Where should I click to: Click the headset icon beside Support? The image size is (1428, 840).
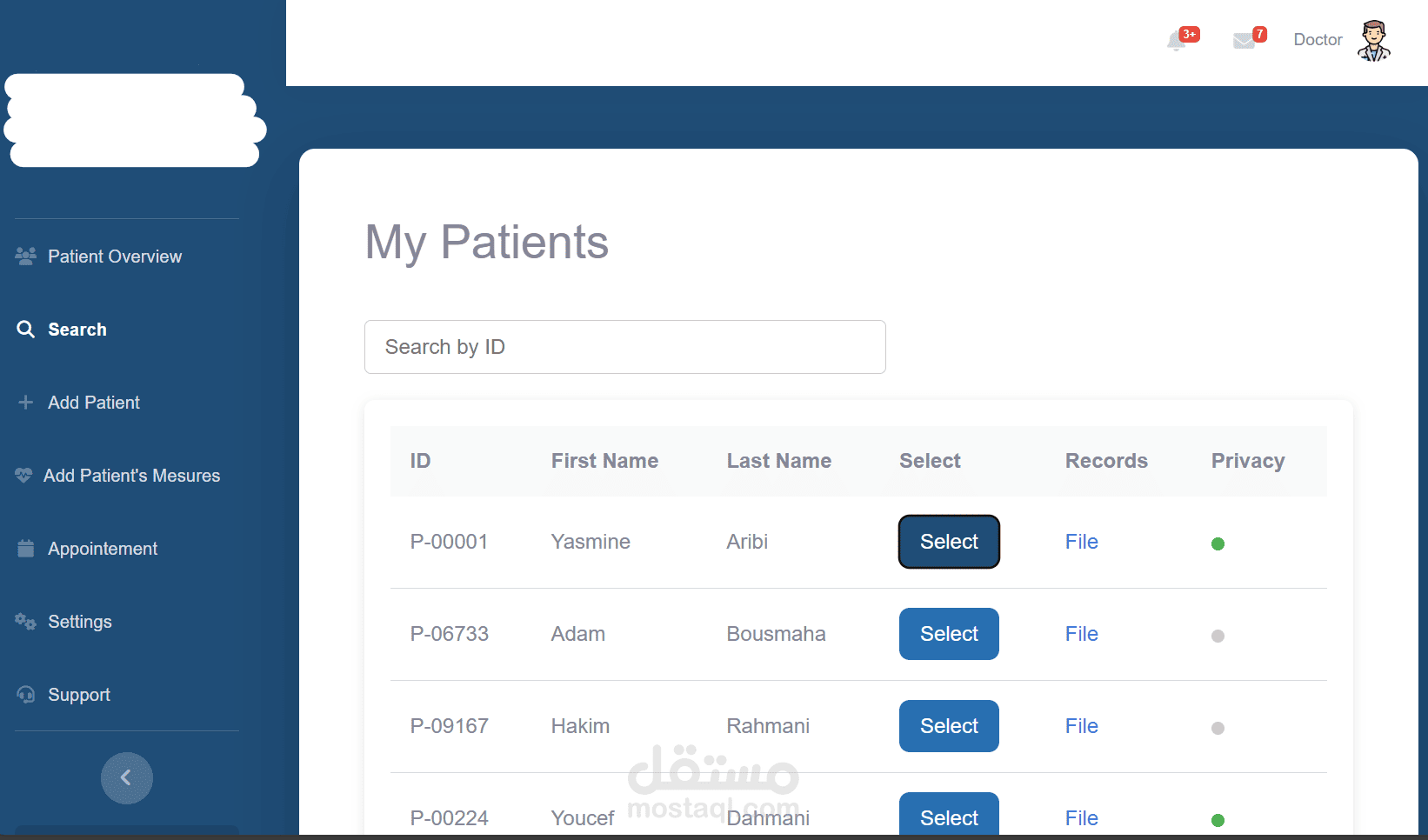click(x=26, y=694)
